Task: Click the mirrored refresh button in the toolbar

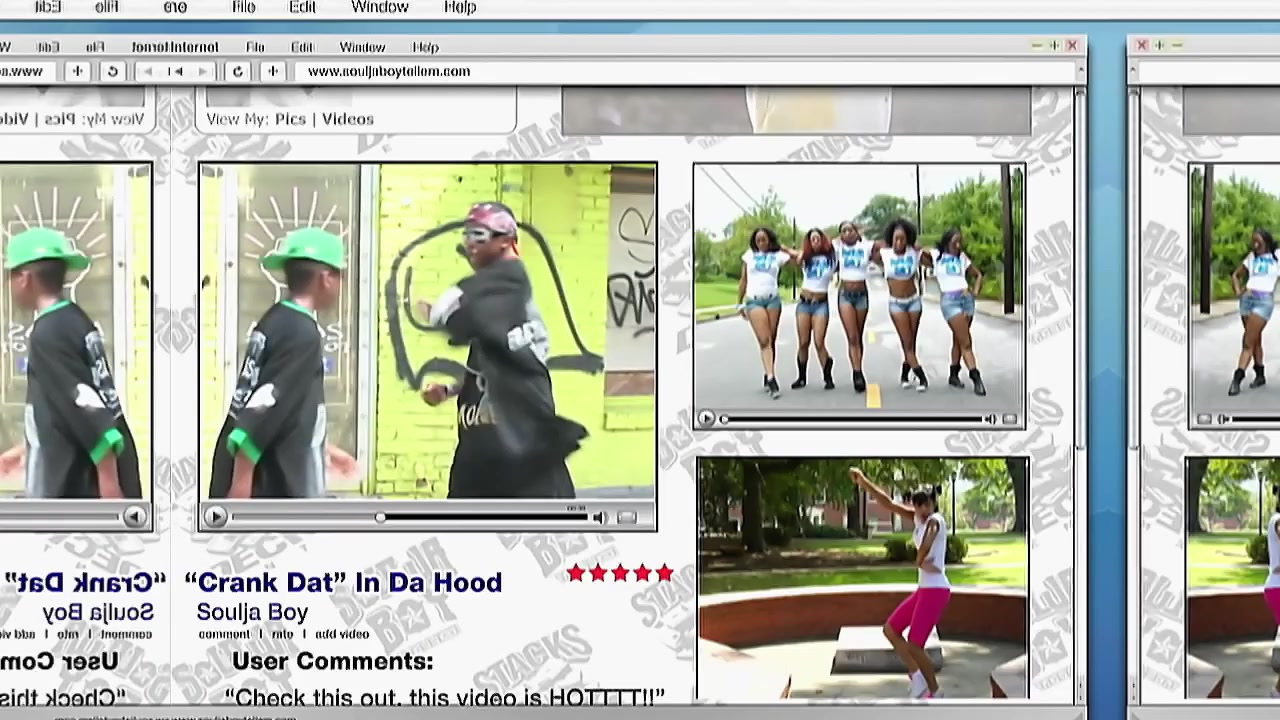Action: (x=112, y=71)
